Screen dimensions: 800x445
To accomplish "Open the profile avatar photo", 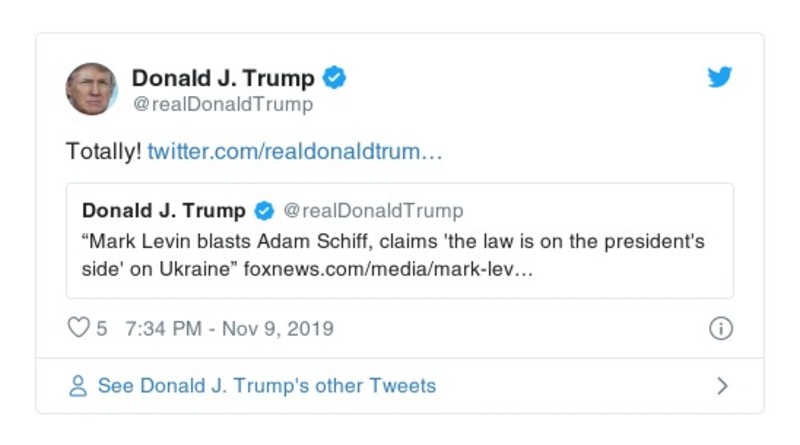I will tap(92, 89).
